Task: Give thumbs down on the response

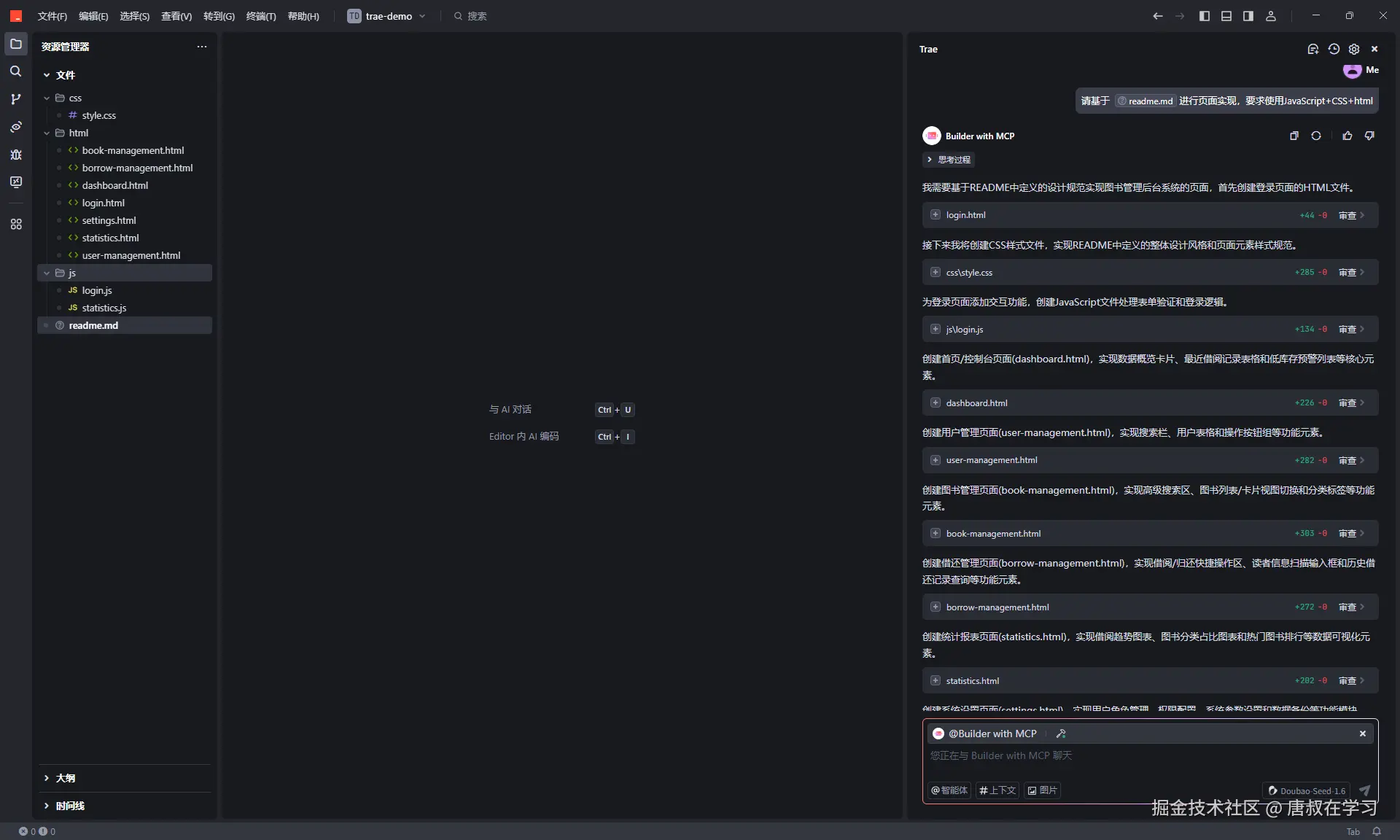Action: (1369, 136)
